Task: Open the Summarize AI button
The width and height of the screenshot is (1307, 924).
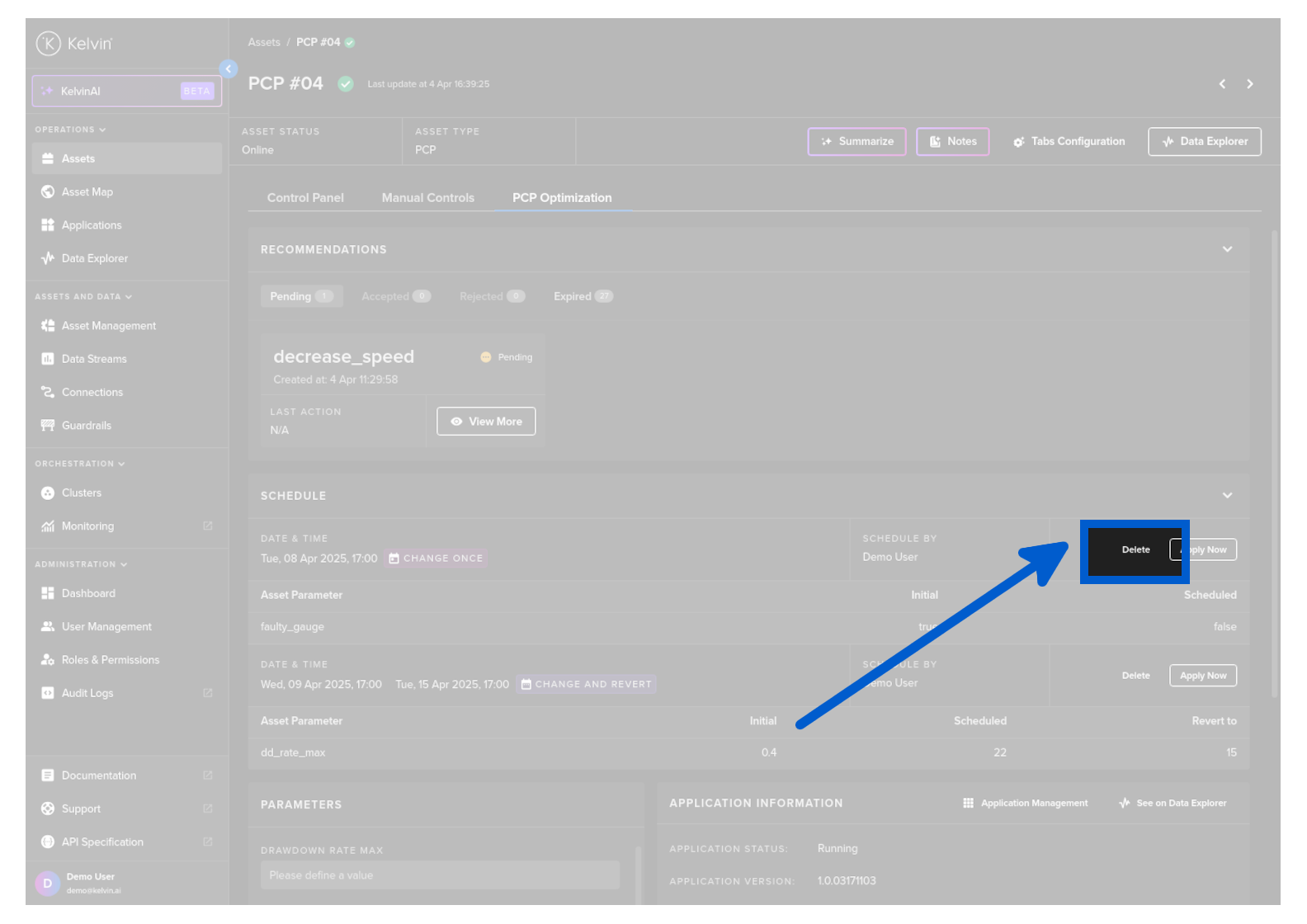Action: point(856,142)
